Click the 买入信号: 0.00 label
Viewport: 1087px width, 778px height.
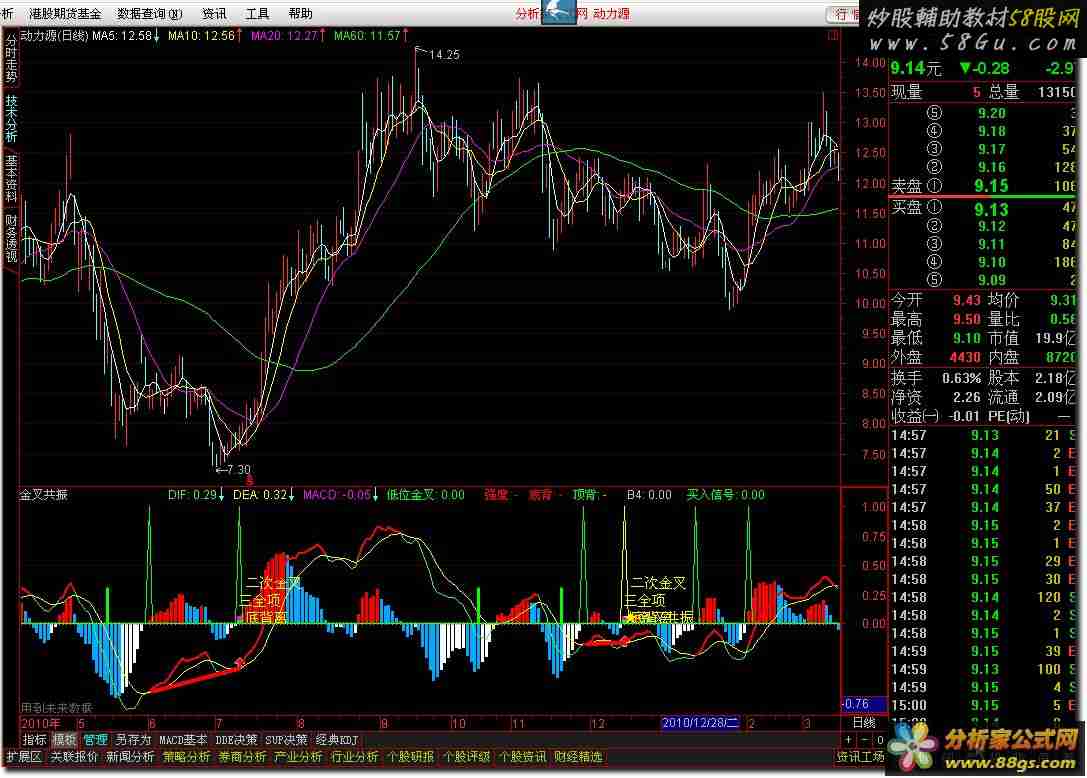coord(725,494)
